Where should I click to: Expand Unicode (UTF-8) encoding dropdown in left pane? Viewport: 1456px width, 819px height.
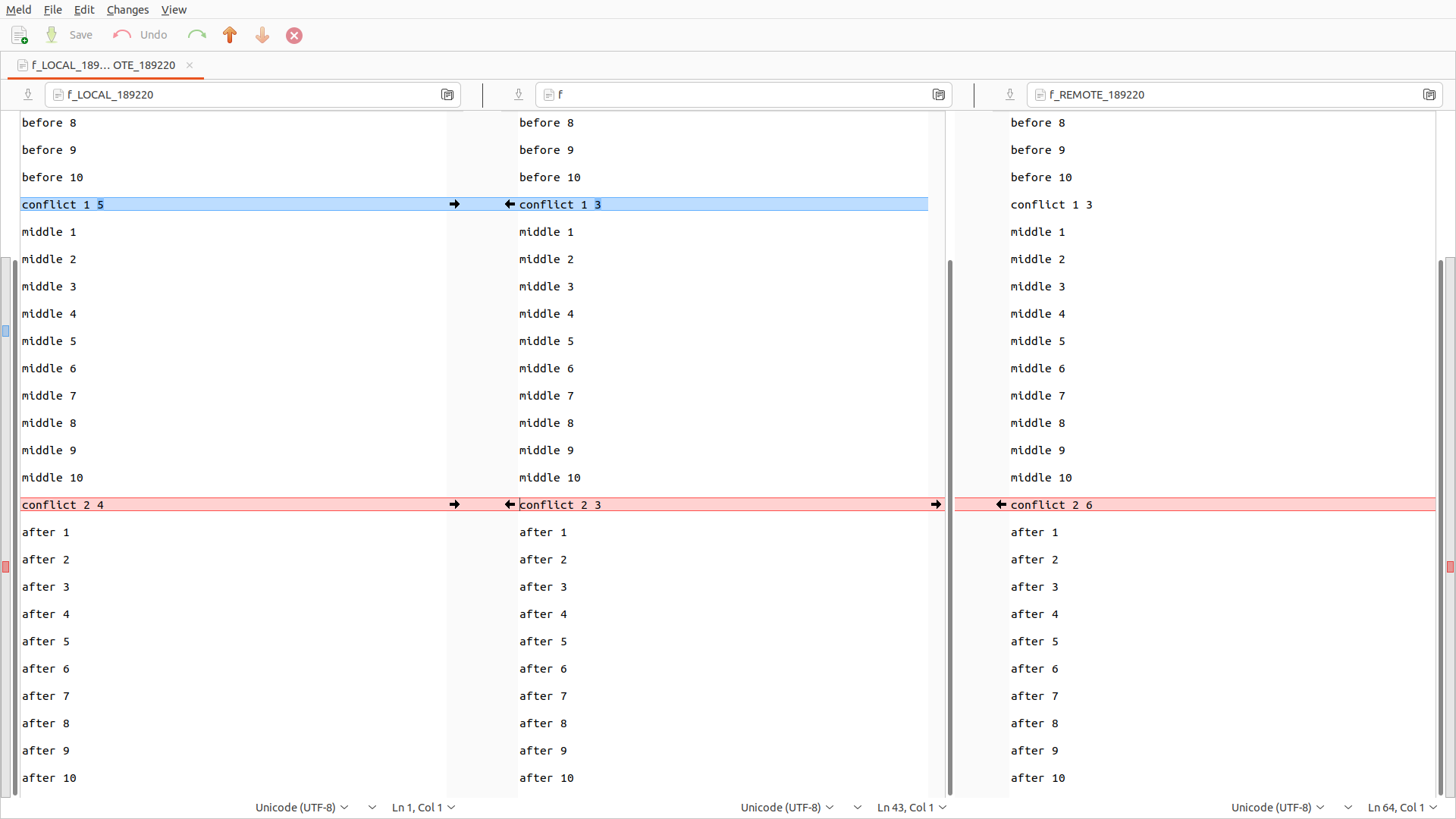click(302, 808)
